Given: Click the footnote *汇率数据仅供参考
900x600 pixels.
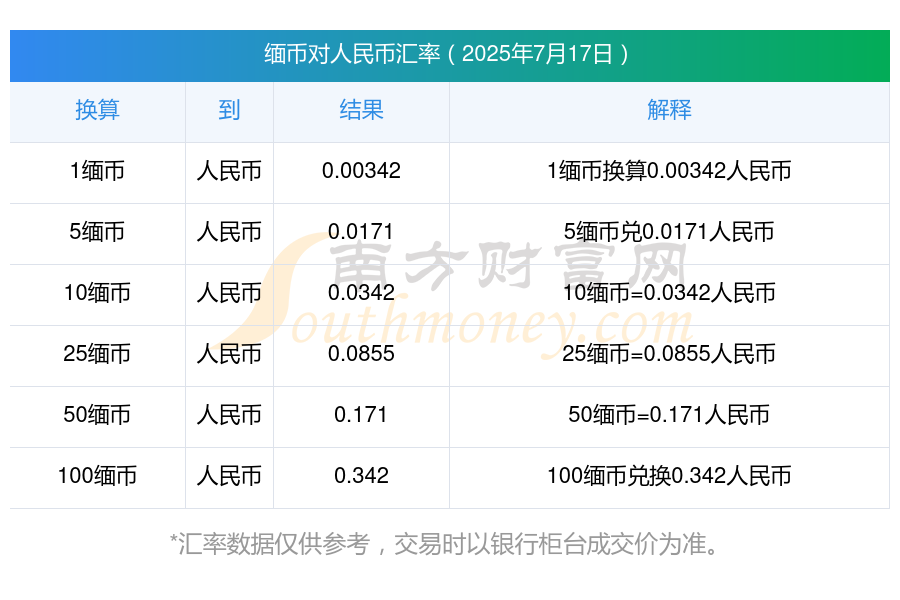Looking at the screenshot, I should [270, 544].
